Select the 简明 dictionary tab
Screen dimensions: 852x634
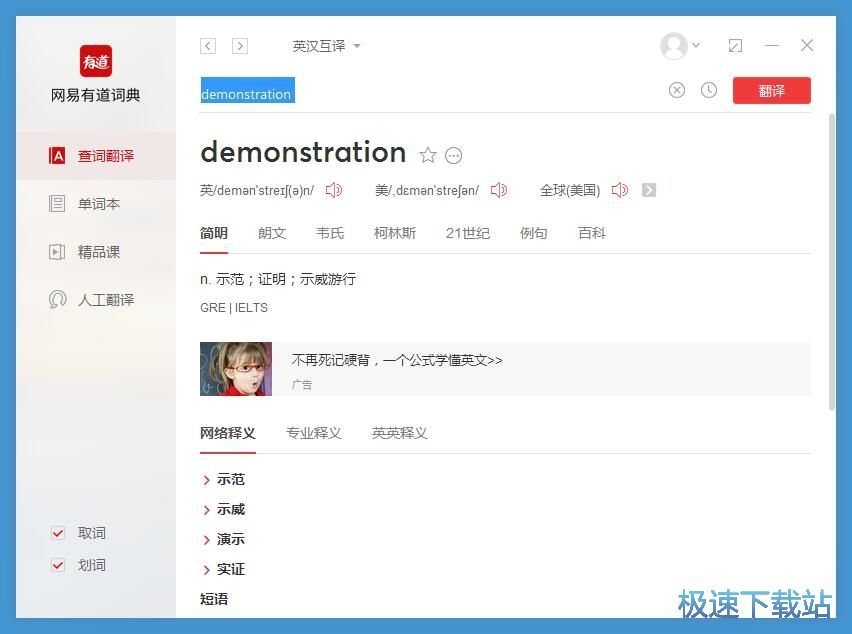coord(214,234)
